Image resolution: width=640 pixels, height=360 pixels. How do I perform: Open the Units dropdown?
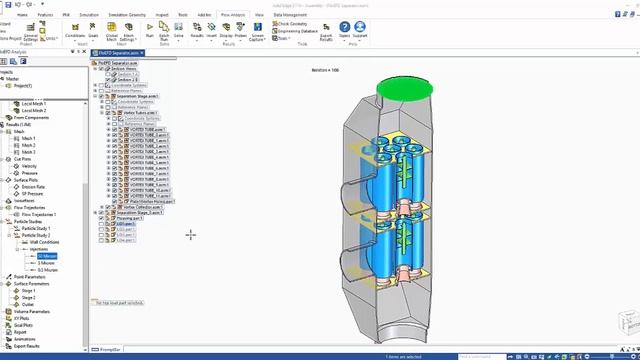point(49,38)
